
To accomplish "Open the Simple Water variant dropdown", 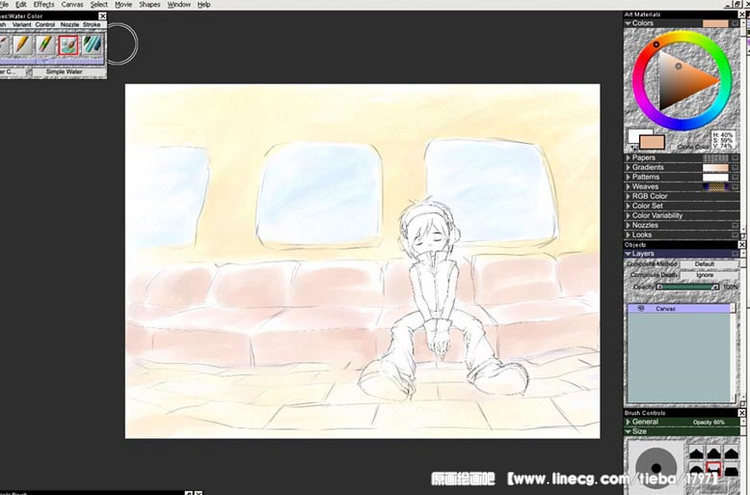I will tap(69, 72).
